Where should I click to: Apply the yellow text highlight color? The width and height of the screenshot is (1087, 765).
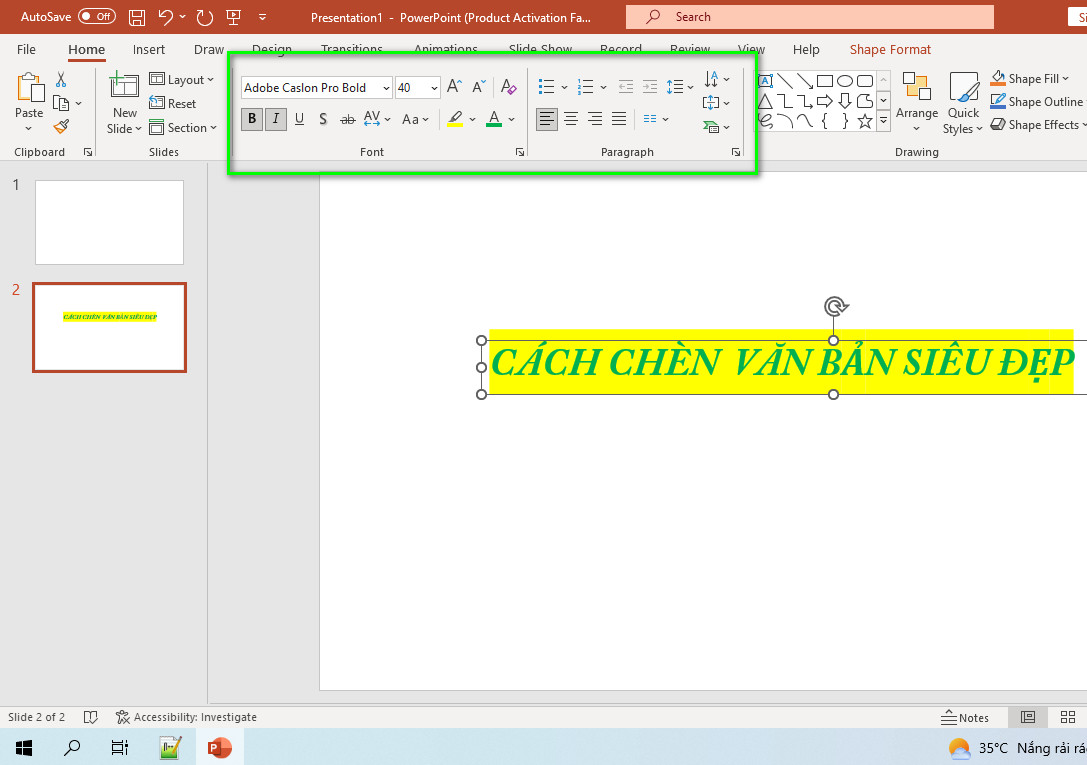pos(455,119)
